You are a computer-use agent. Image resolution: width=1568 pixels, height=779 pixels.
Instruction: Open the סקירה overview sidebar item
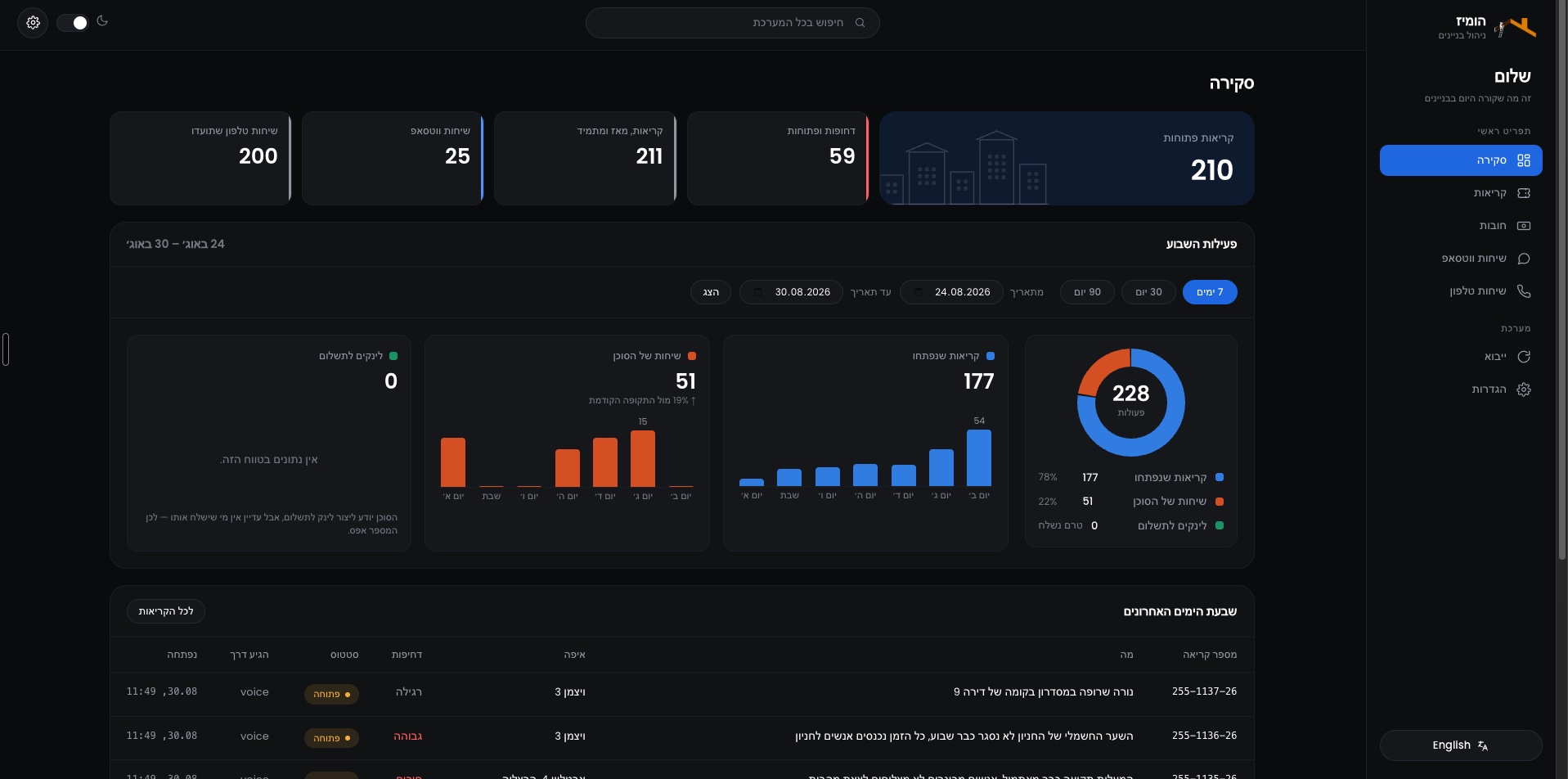pyautogui.click(x=1461, y=160)
